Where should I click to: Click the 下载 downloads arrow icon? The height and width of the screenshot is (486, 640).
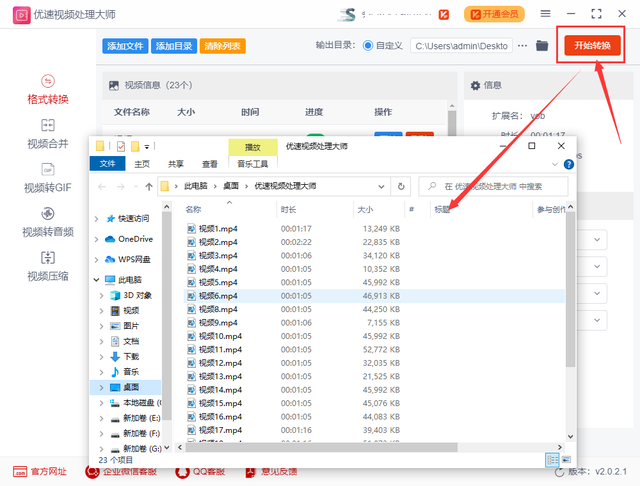(x=115, y=357)
